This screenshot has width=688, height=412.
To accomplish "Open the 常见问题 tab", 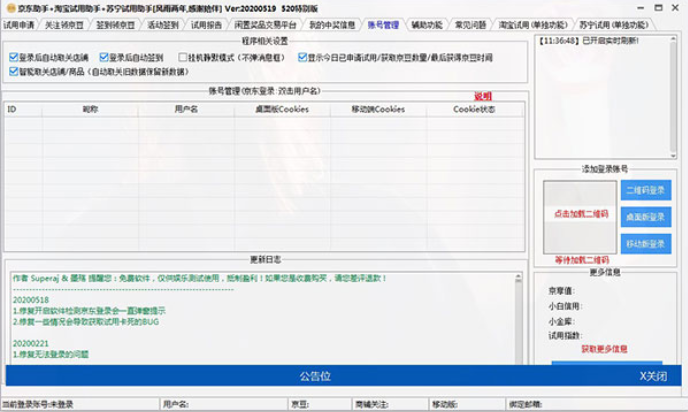I will tap(470, 25).
